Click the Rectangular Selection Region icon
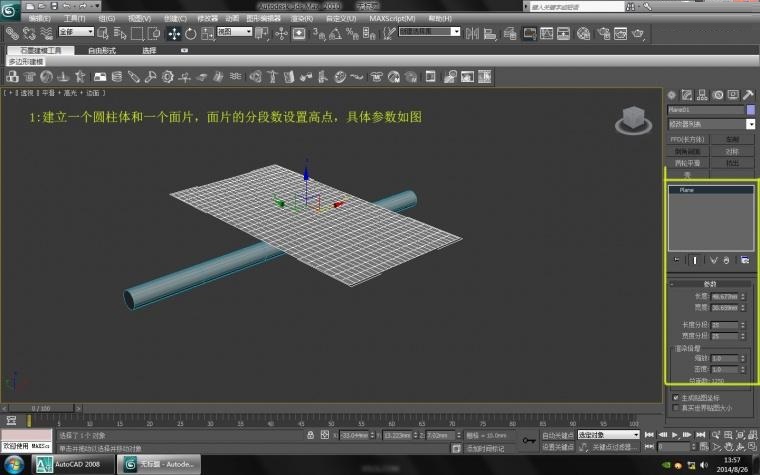The image size is (760, 475). point(137,33)
